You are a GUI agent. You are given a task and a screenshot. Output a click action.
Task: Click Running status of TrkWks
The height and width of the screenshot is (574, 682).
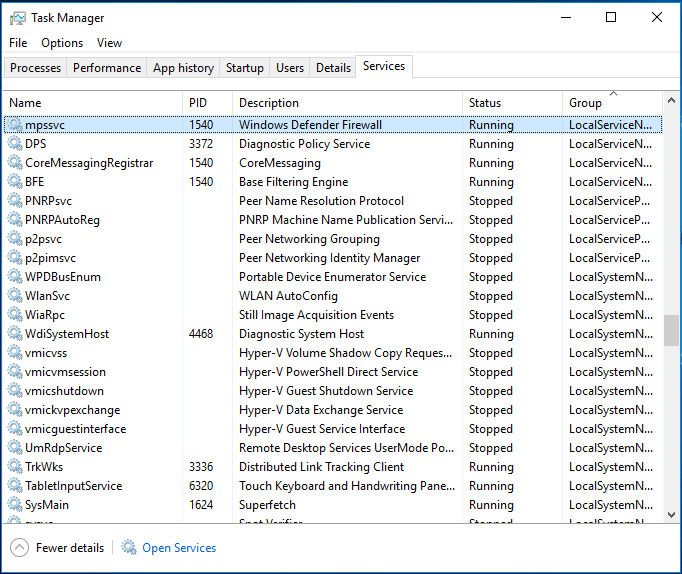coord(491,467)
